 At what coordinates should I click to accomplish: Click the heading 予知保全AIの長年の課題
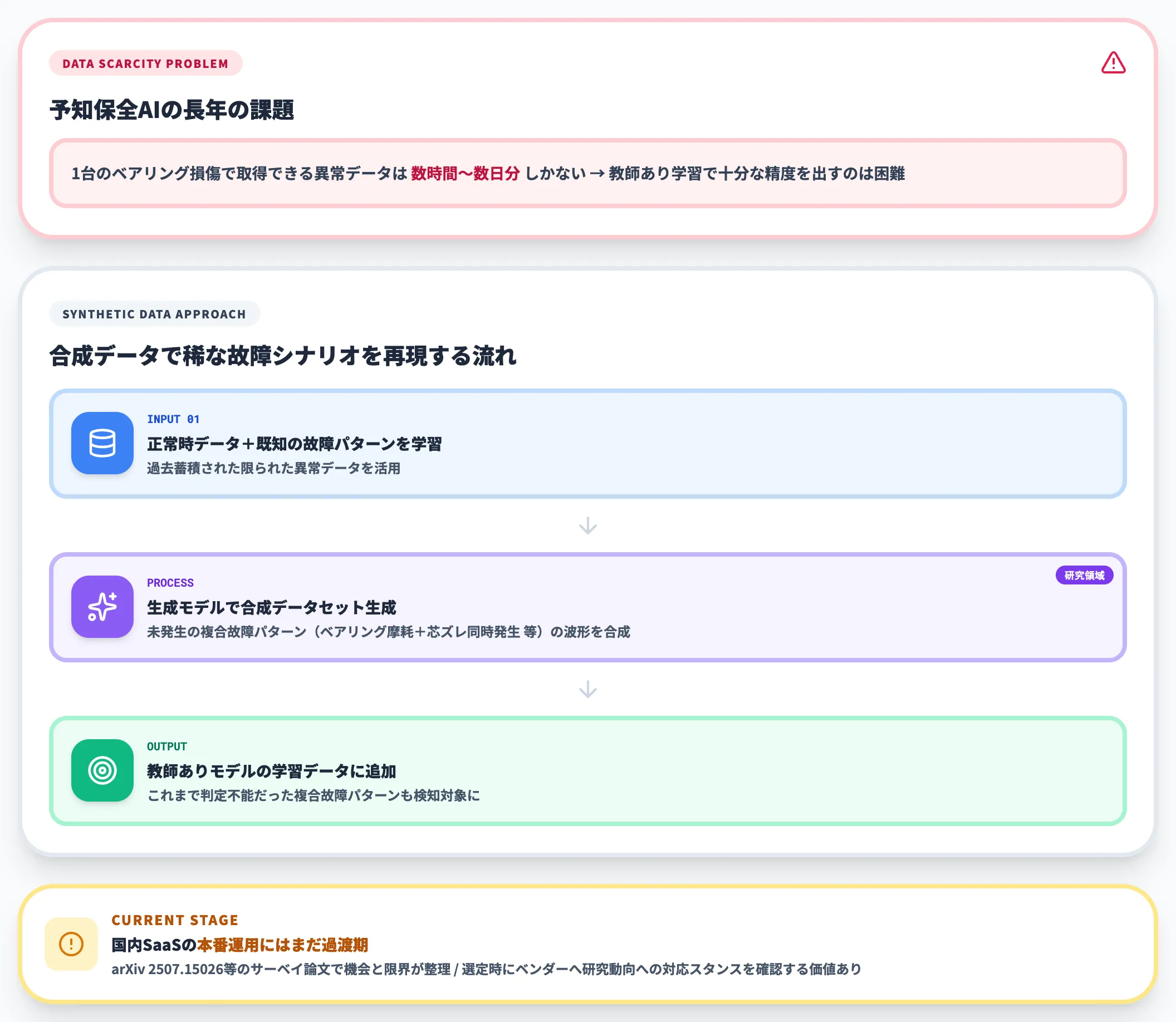[x=171, y=110]
